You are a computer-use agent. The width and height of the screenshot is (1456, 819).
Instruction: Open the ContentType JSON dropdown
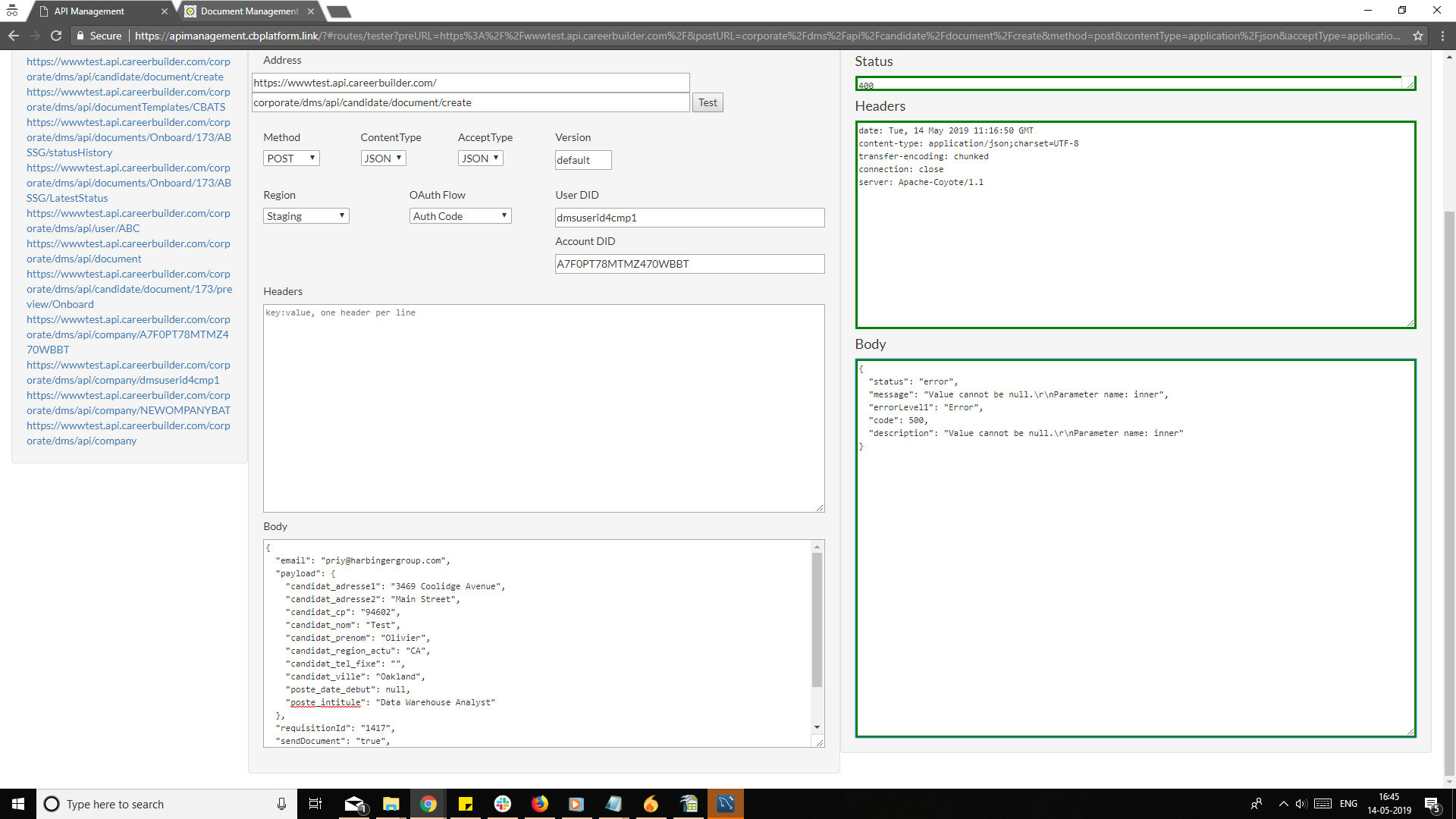click(x=383, y=158)
